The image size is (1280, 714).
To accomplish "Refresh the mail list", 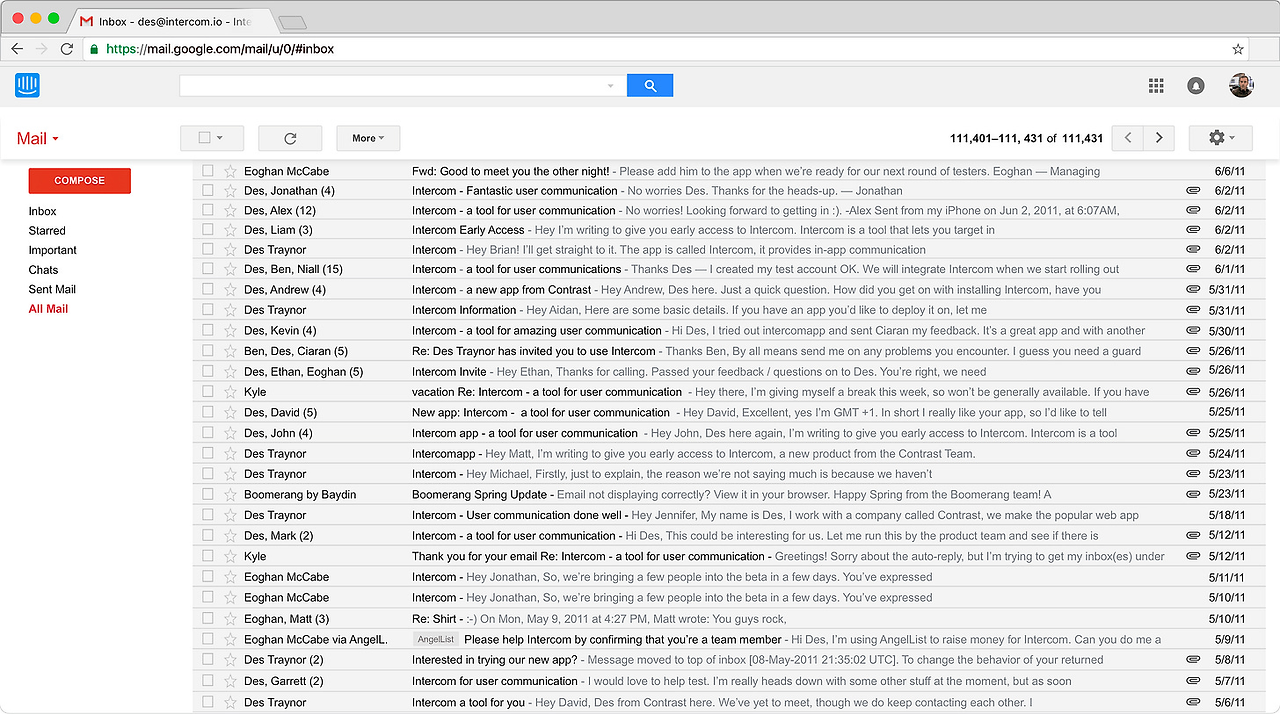I will tap(290, 138).
